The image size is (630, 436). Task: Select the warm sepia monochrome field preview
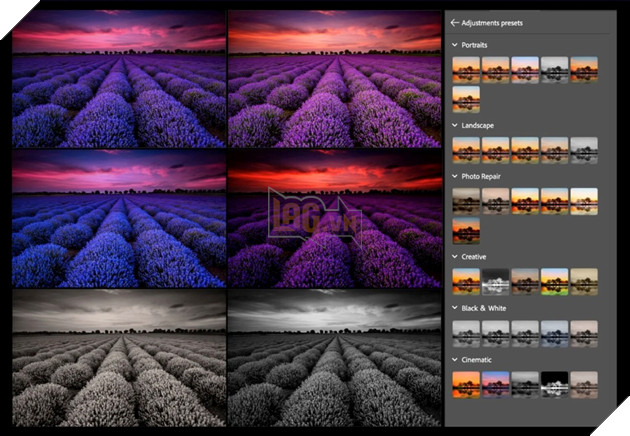click(119, 358)
